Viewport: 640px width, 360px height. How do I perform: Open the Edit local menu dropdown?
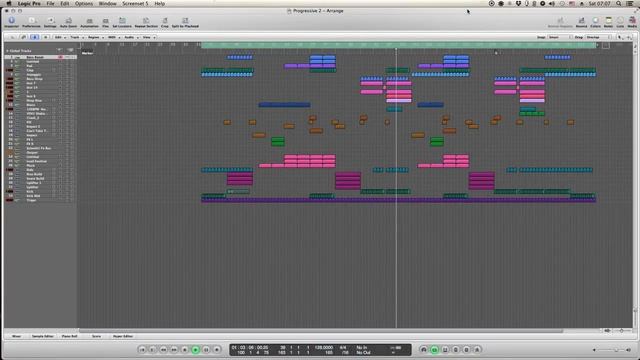pyautogui.click(x=60, y=37)
